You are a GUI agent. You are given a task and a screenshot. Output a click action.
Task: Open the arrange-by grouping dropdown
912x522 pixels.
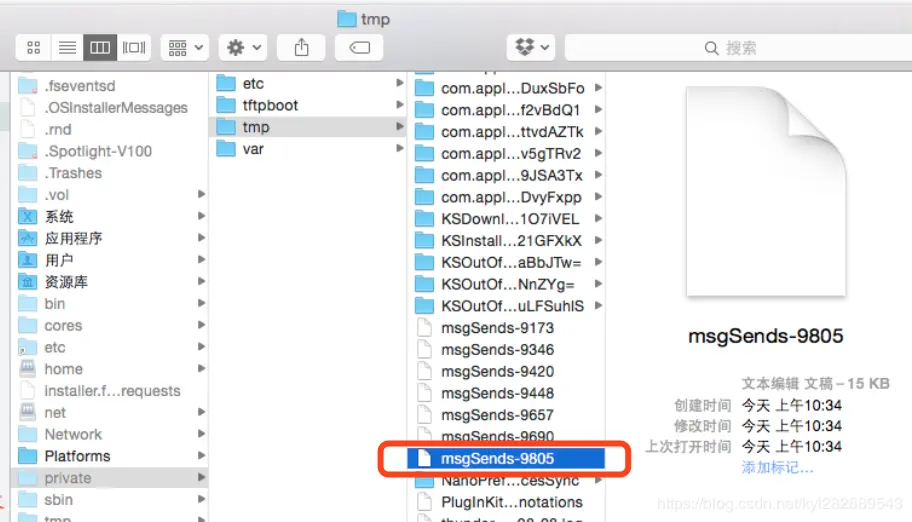pos(185,48)
